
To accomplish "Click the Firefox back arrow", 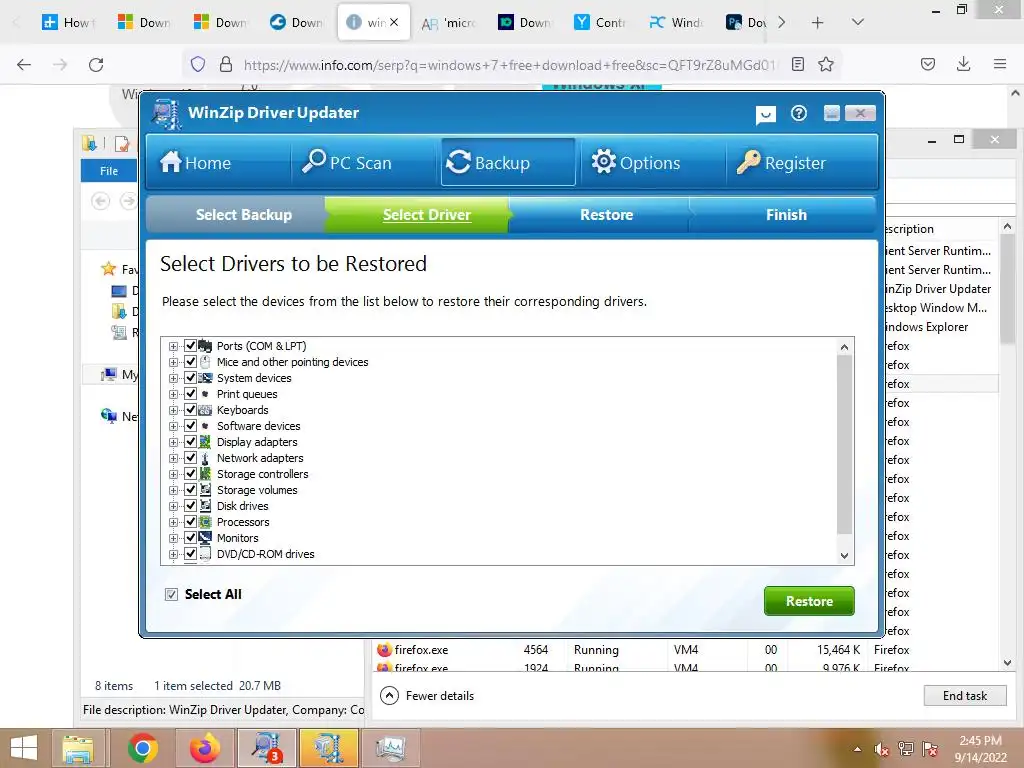I will 24,64.
